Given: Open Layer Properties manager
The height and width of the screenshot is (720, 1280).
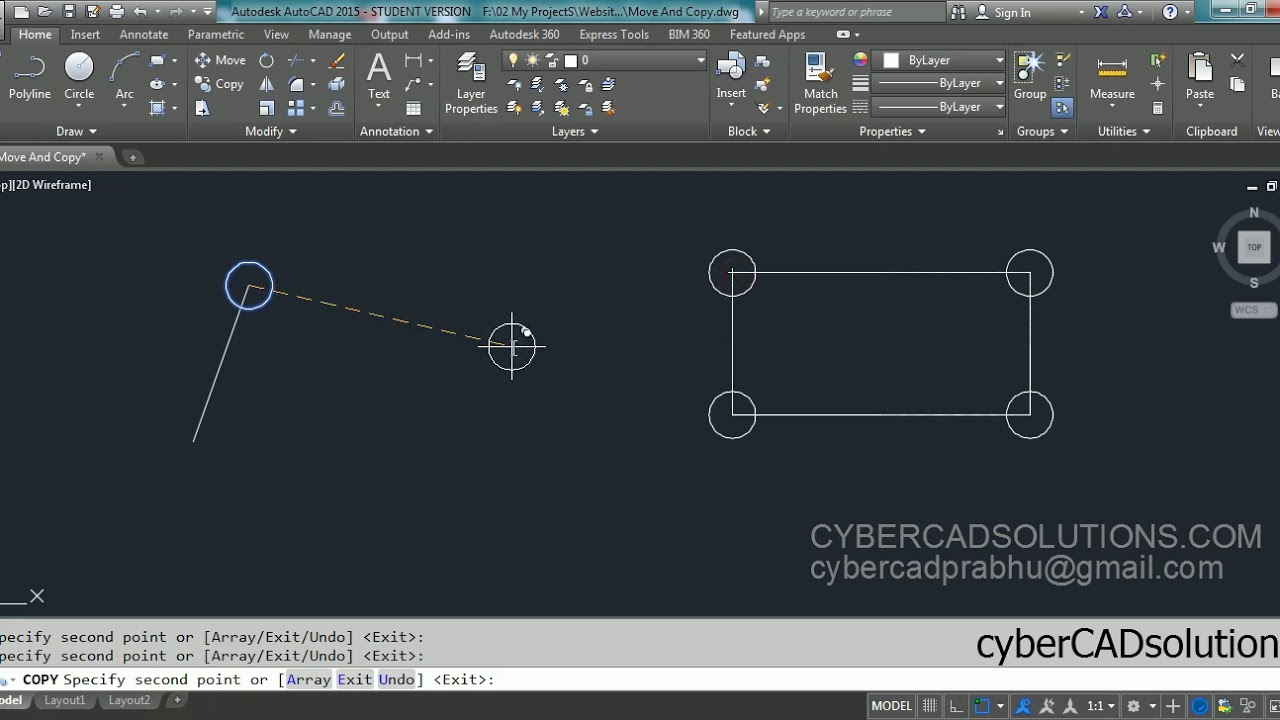Looking at the screenshot, I should tap(471, 84).
